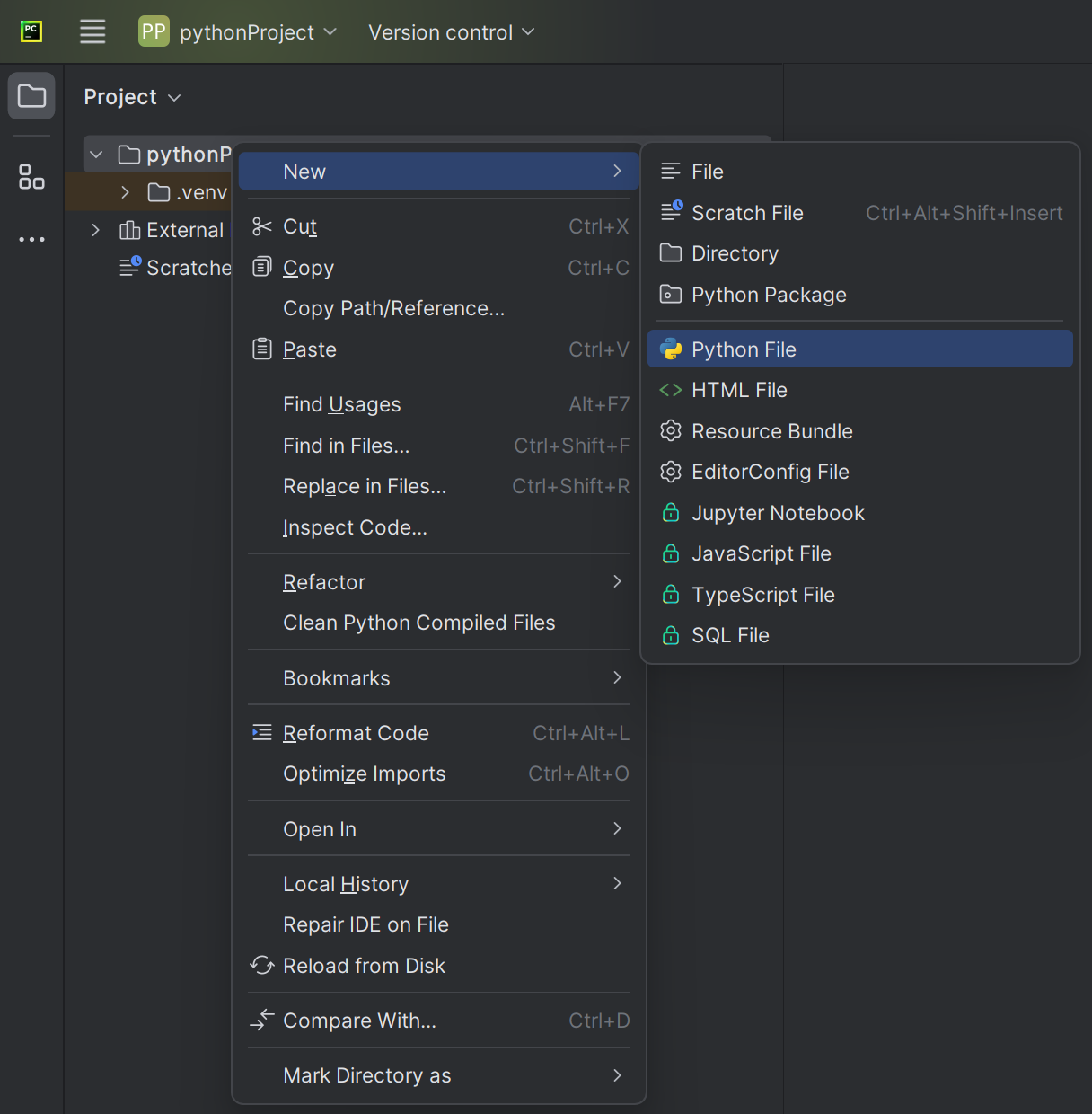
Task: Open the Version control dropdown
Action: click(451, 32)
